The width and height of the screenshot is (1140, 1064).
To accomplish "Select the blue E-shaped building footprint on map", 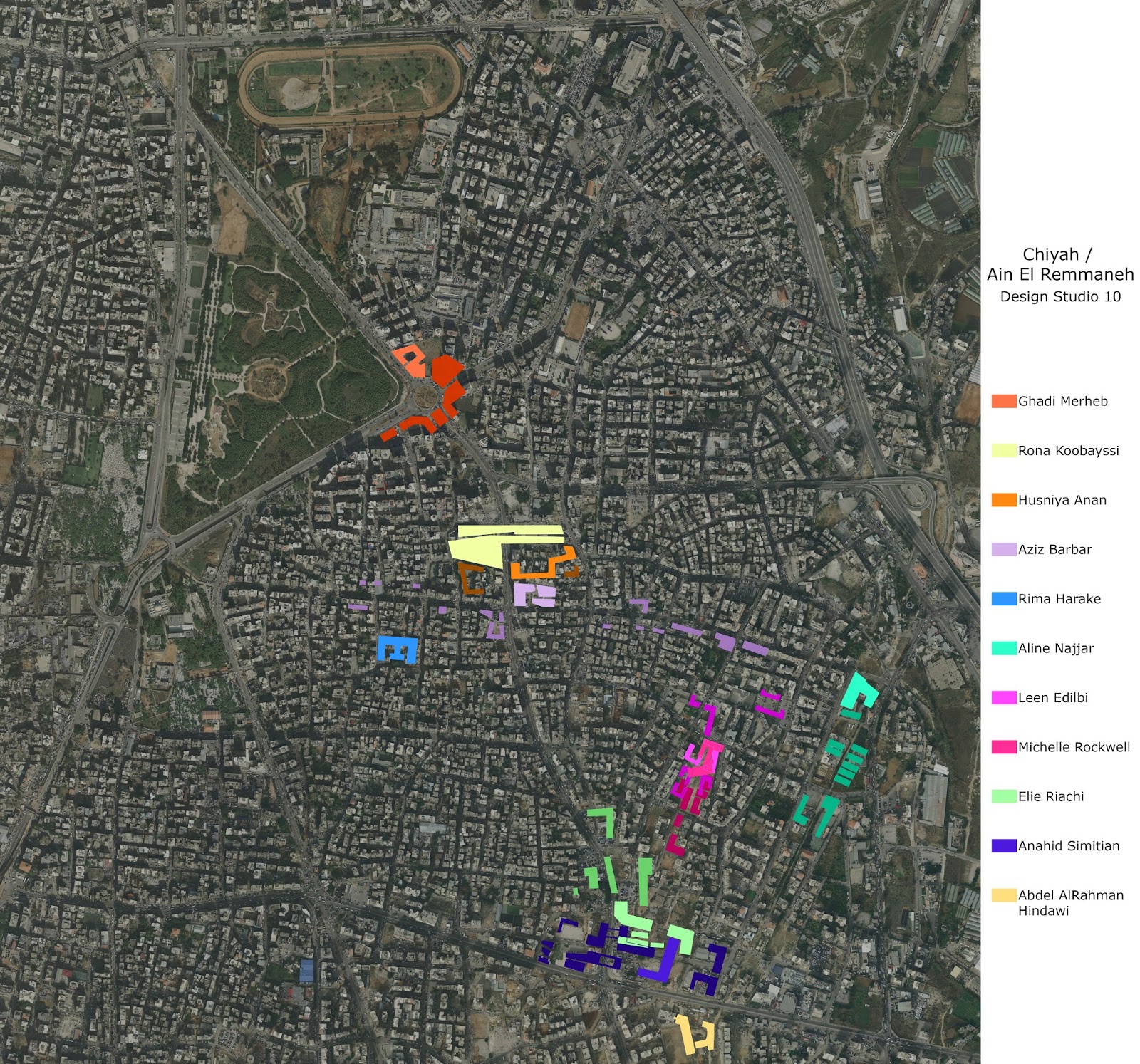I will click(x=395, y=648).
